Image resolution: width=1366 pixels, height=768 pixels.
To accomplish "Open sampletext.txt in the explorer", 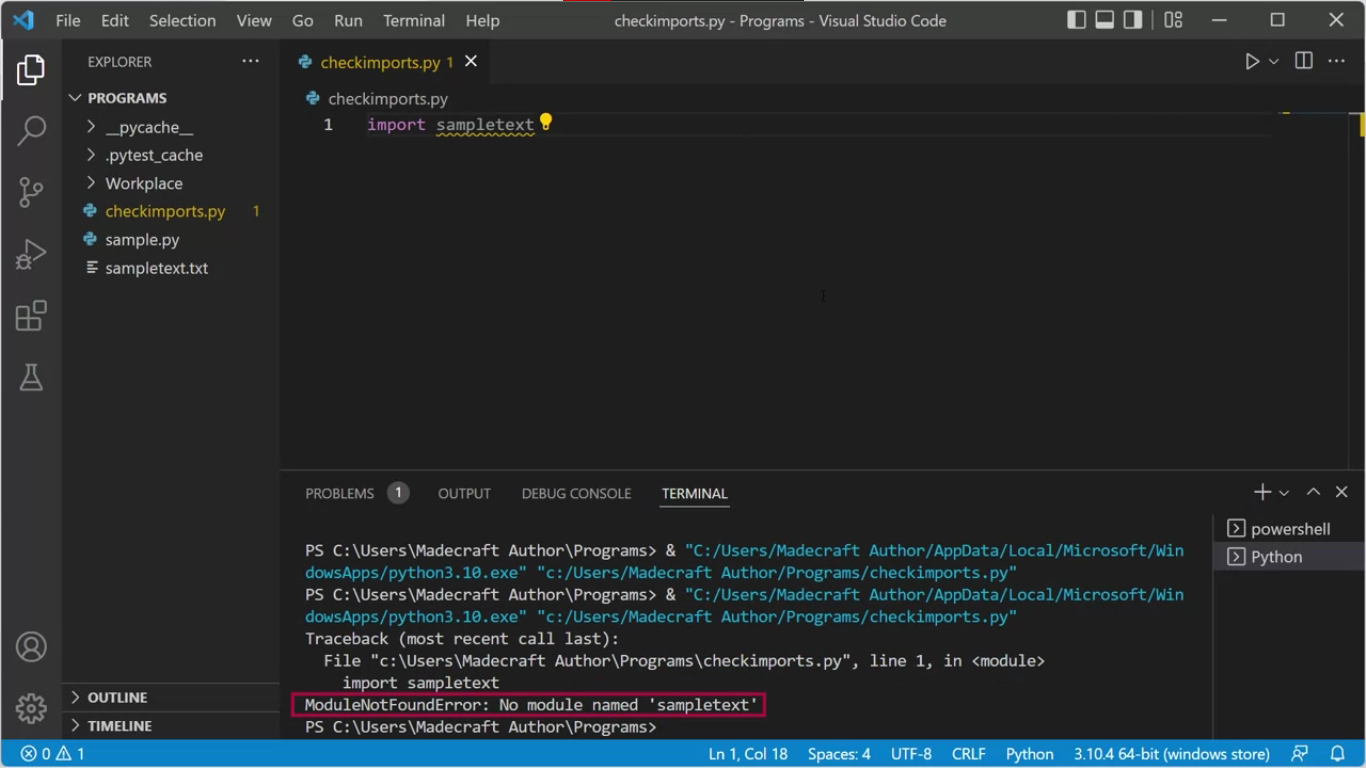I will 156,268.
